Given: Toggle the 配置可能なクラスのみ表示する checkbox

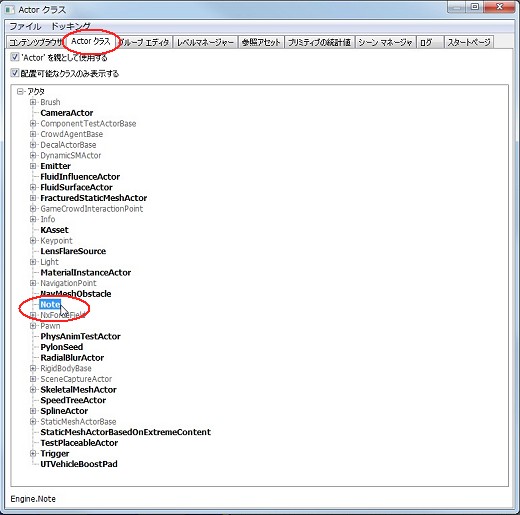Looking at the screenshot, I should pos(15,73).
